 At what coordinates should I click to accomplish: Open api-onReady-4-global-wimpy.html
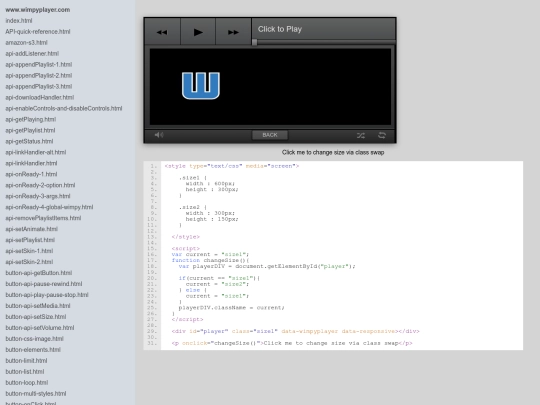pos(49,207)
